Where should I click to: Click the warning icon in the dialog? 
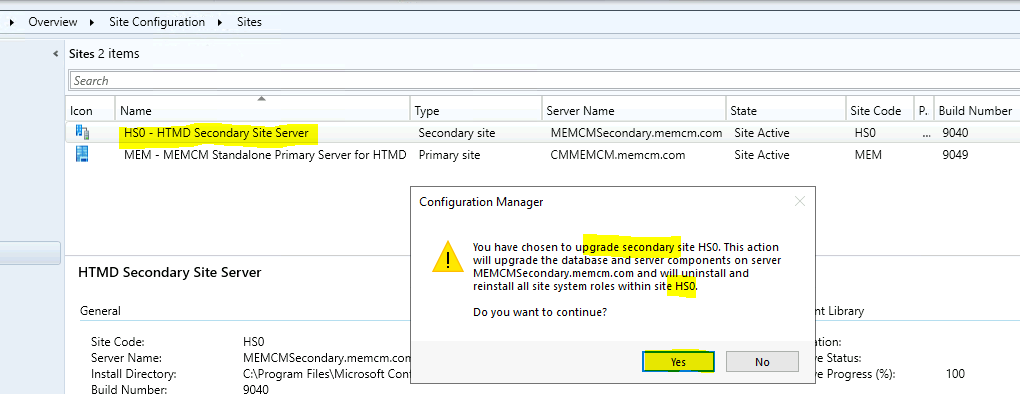pos(448,256)
